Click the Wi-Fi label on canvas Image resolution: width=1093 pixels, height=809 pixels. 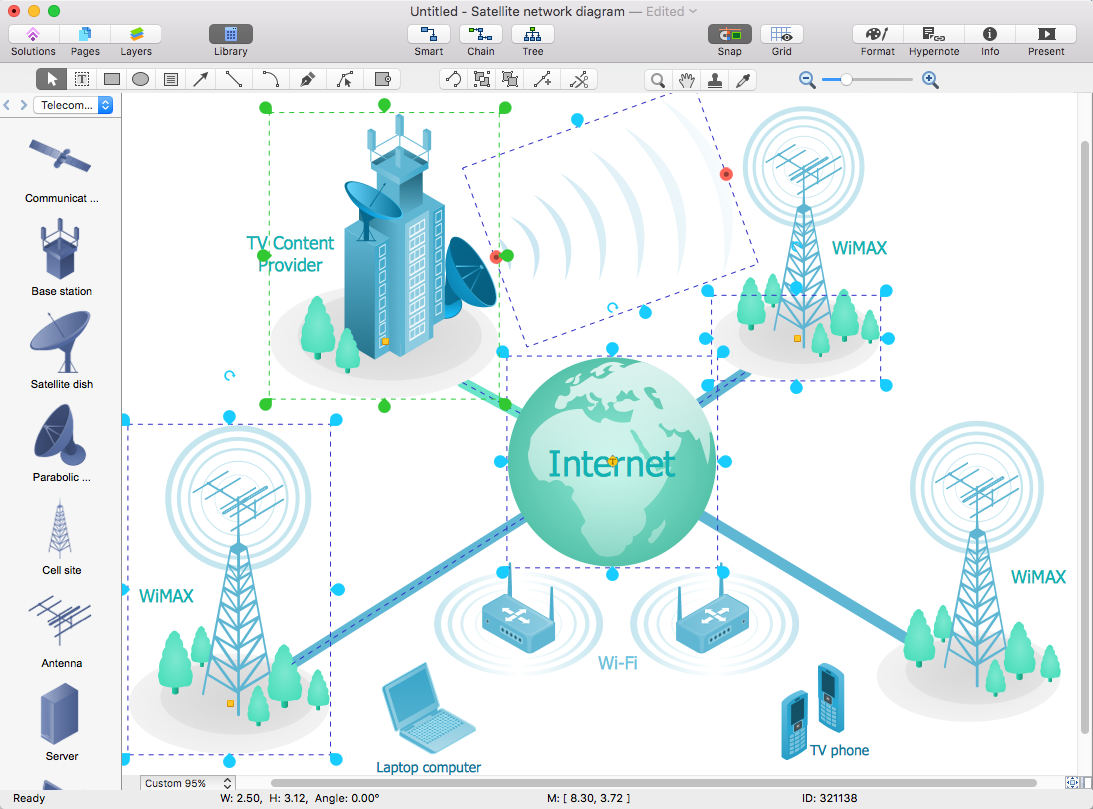tap(618, 663)
